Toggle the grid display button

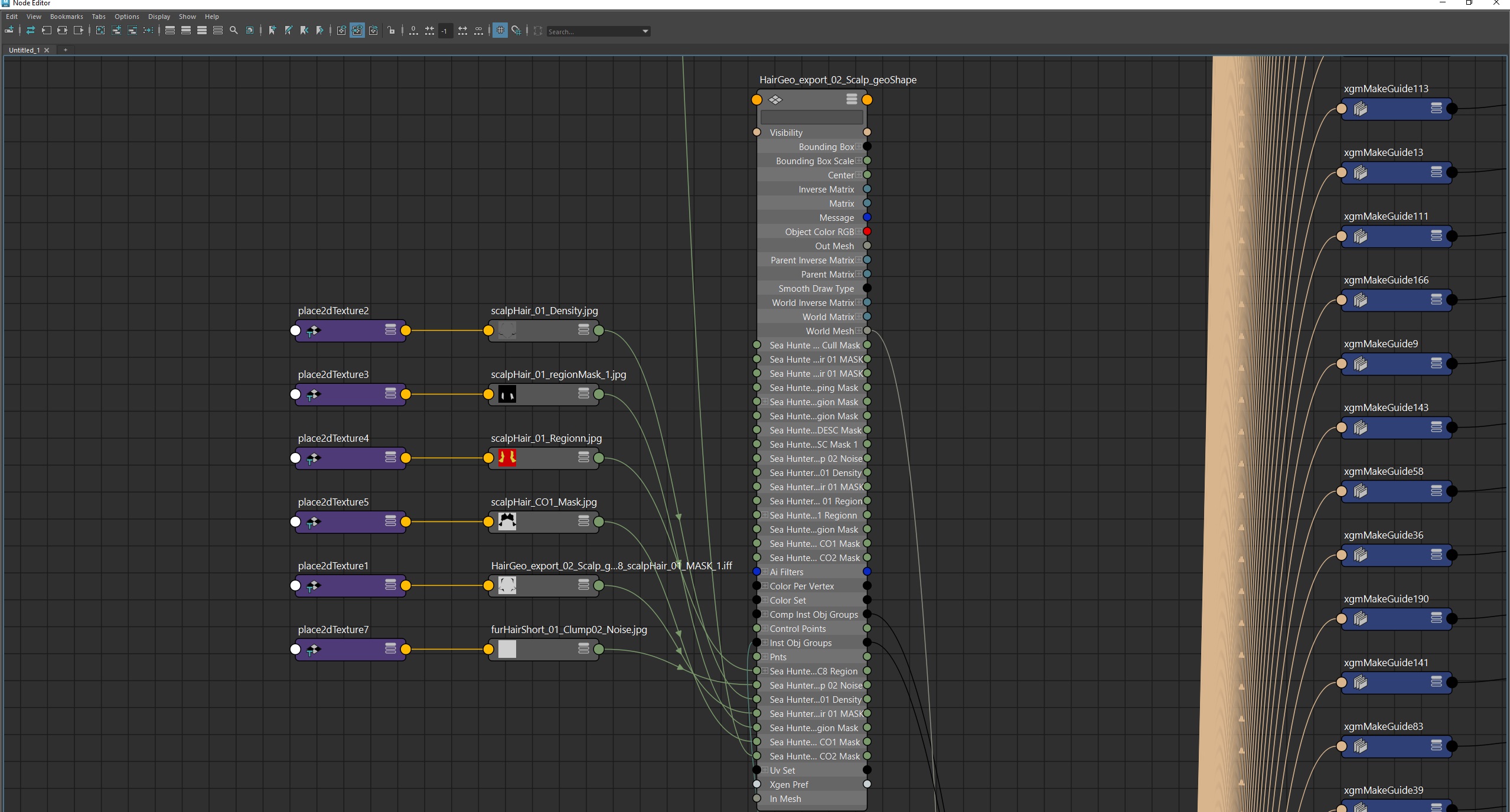(x=501, y=31)
